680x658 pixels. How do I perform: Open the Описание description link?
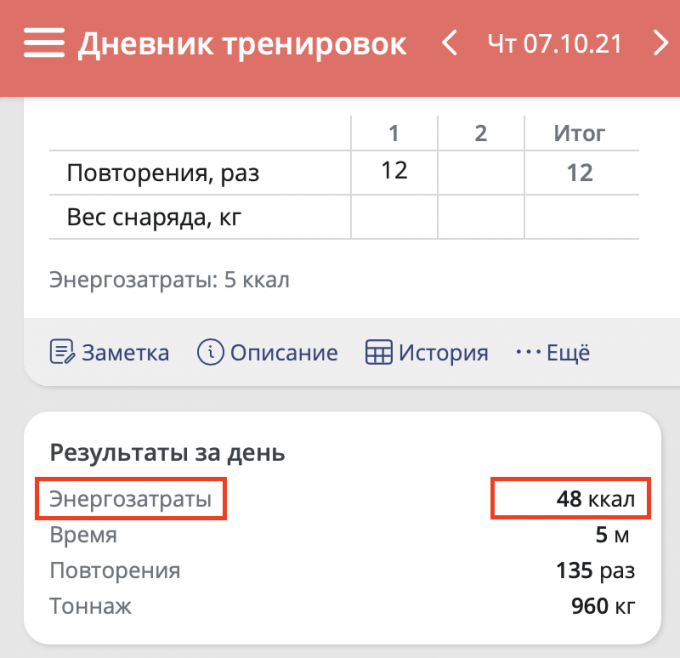tap(284, 353)
